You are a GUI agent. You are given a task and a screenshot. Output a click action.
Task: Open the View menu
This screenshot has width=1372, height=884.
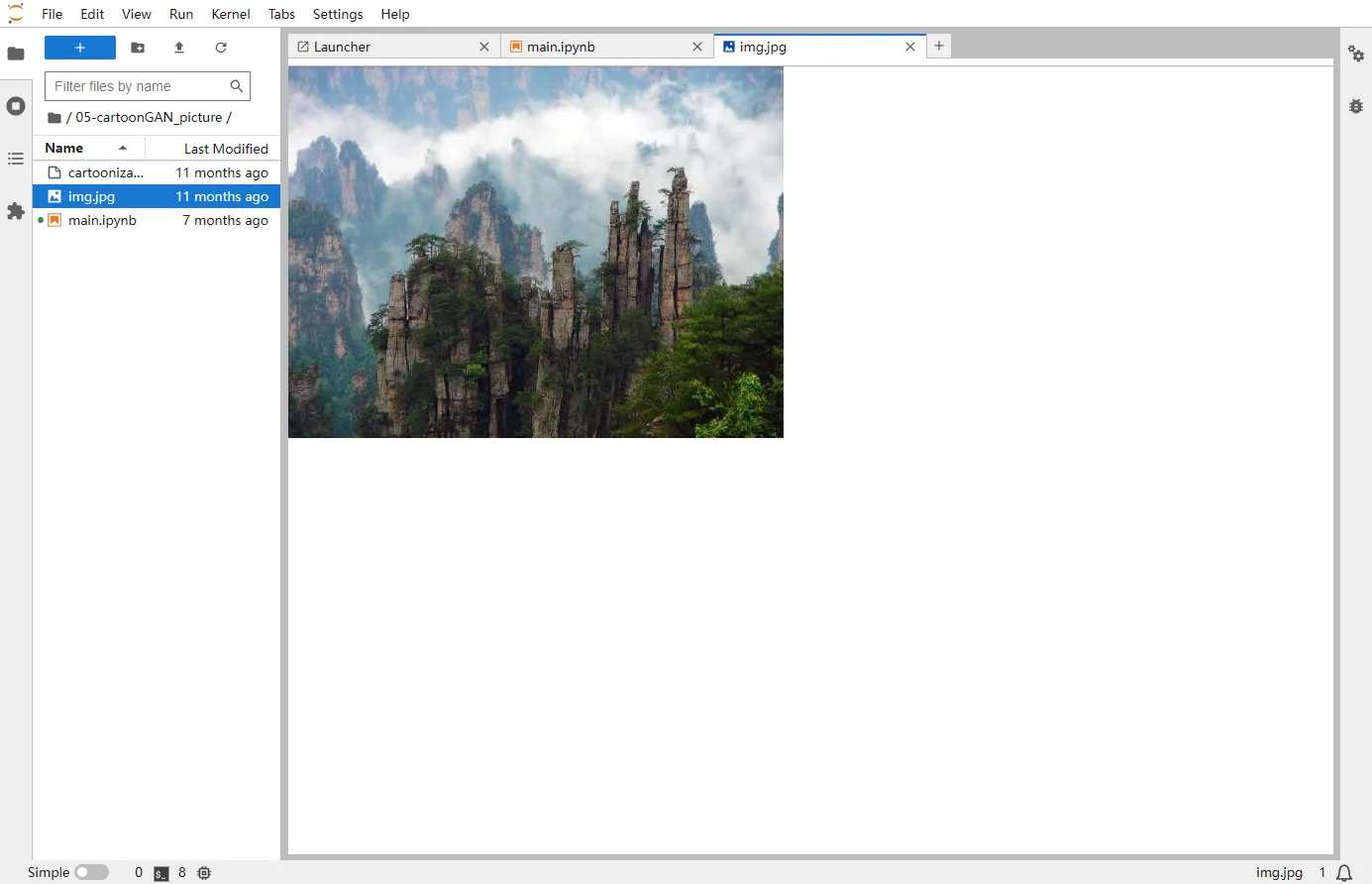point(137,14)
